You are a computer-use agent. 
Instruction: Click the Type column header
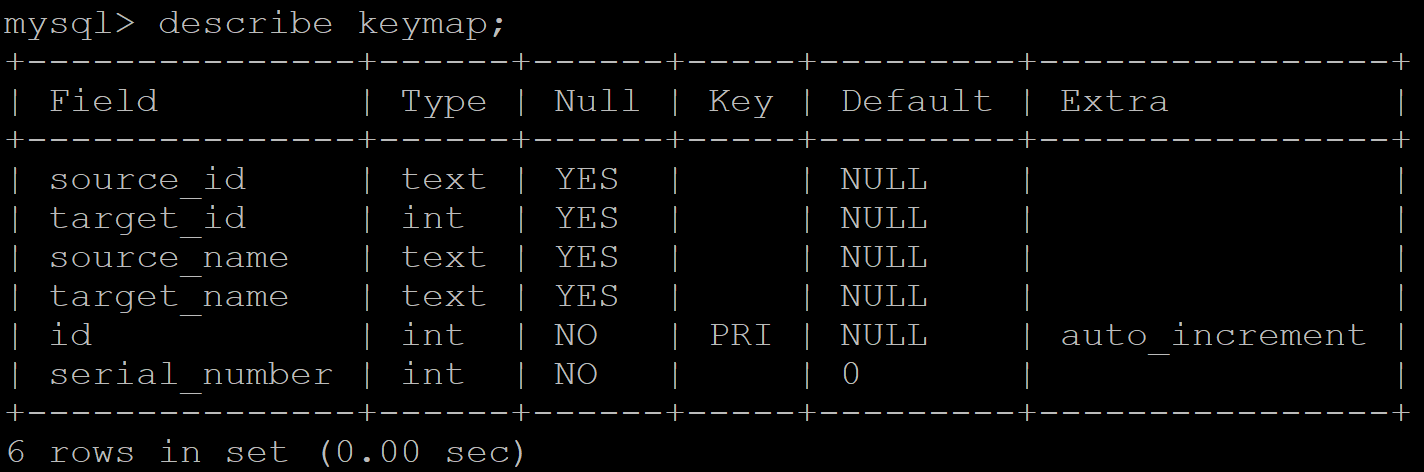[x=444, y=101]
